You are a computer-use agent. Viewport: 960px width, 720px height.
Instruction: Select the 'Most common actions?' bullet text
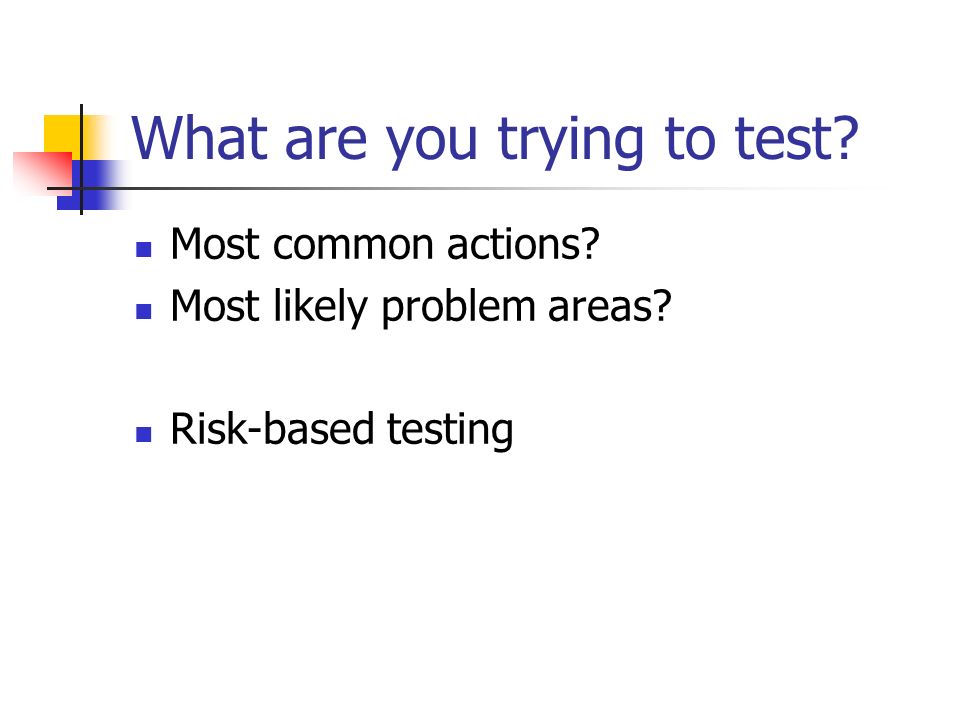click(x=384, y=244)
